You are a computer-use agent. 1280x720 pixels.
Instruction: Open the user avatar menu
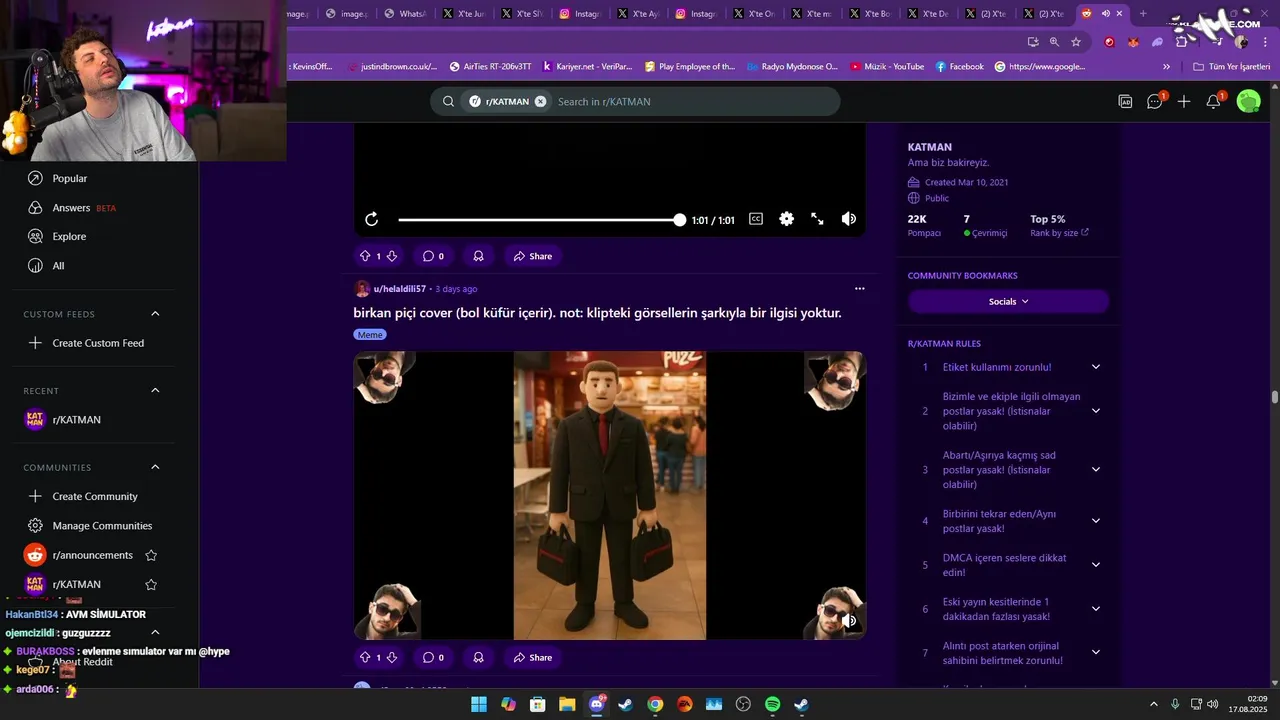pyautogui.click(x=1248, y=101)
